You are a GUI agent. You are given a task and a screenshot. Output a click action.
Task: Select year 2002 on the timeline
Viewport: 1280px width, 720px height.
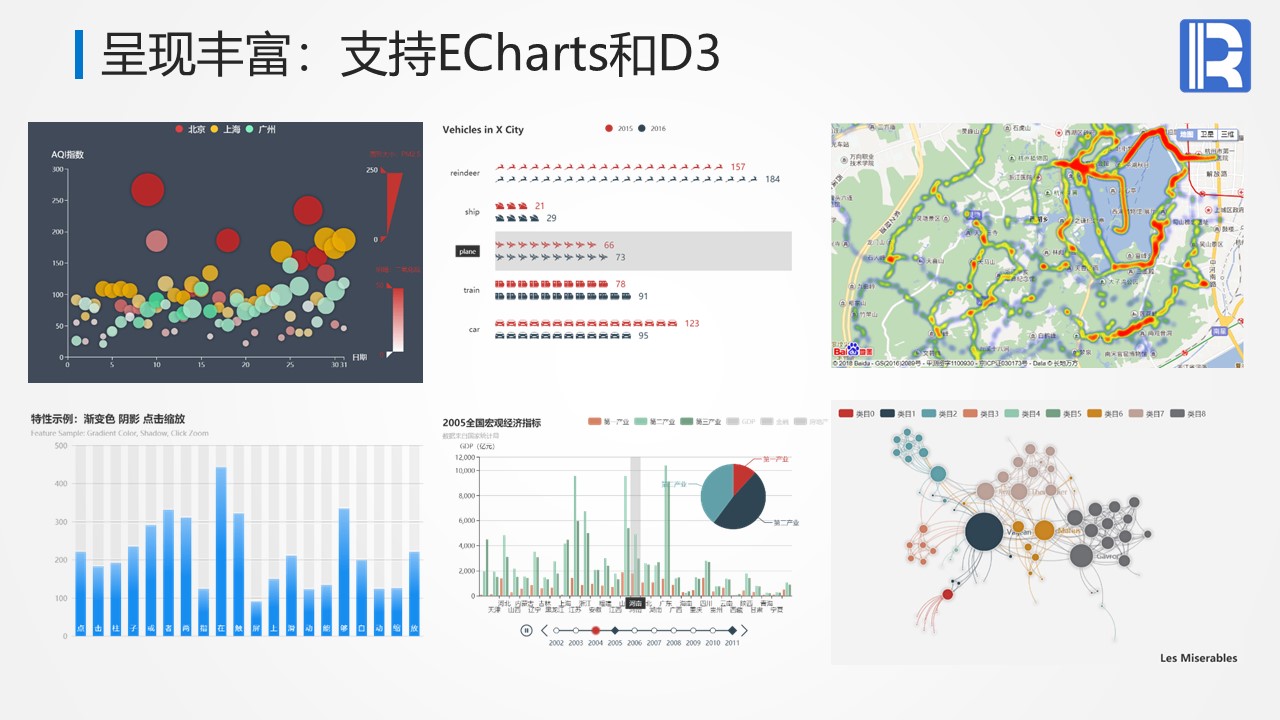tap(556, 630)
